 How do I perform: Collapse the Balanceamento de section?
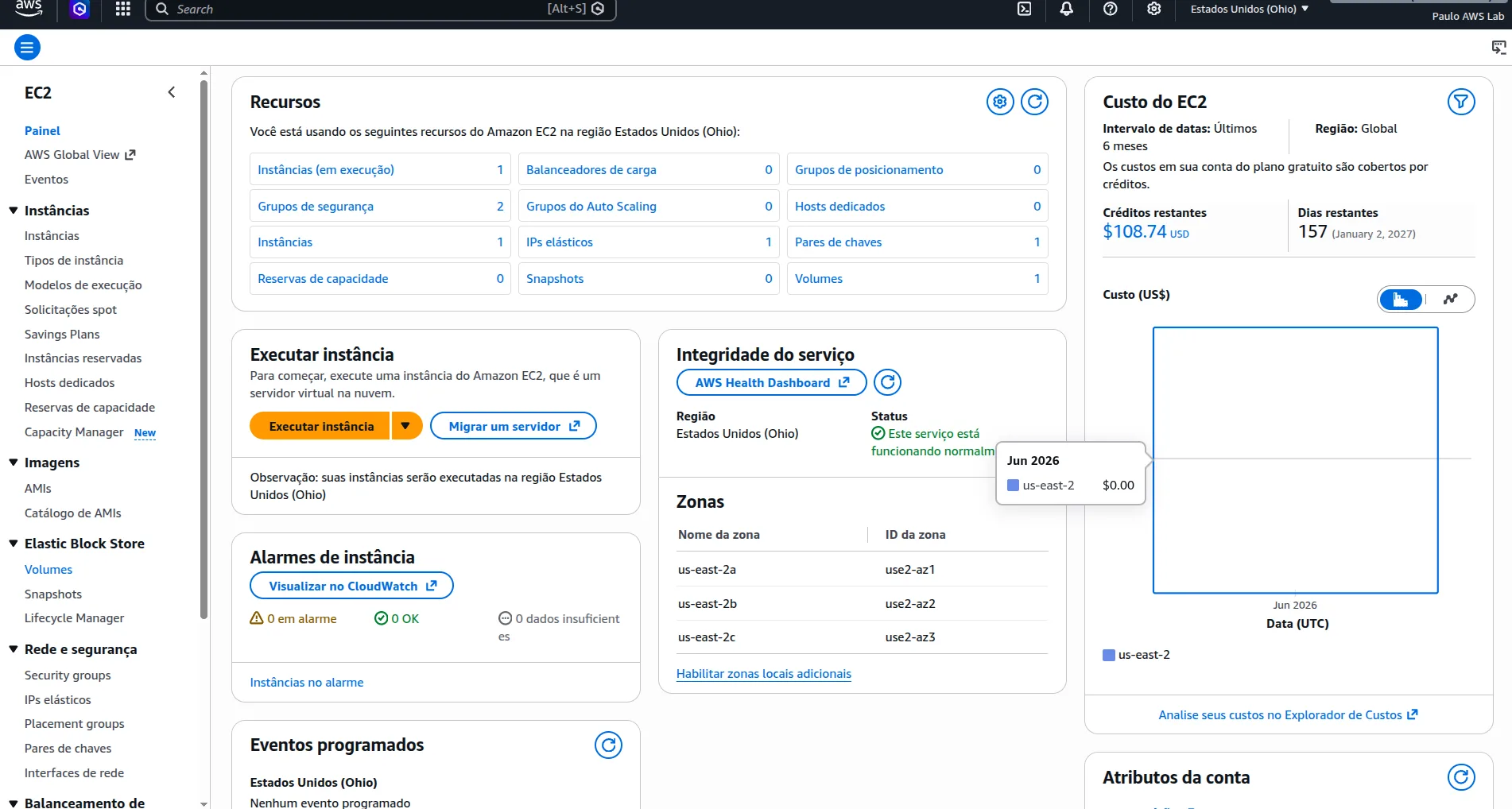click(x=14, y=803)
